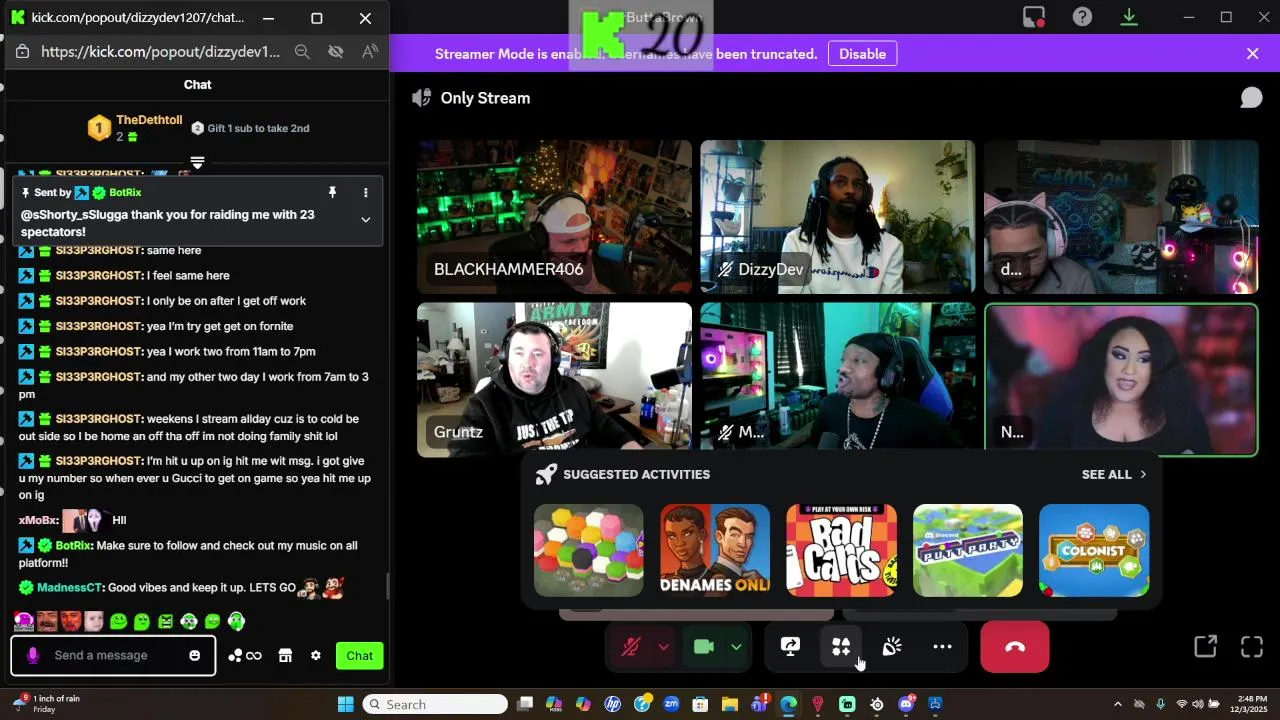Viewport: 1280px width, 720px height.
Task: Open the Kick points infinity icon
Action: coord(245,655)
